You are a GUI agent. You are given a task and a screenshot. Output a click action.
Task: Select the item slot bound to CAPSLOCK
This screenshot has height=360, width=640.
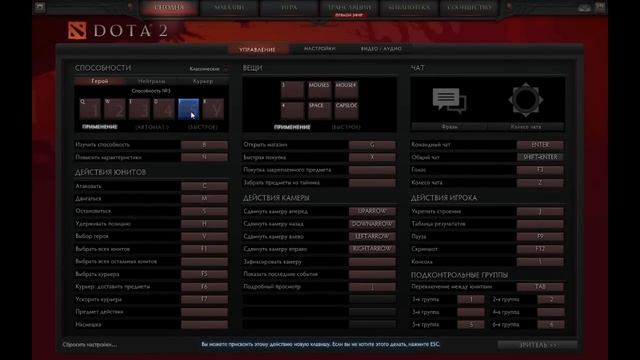click(x=346, y=111)
